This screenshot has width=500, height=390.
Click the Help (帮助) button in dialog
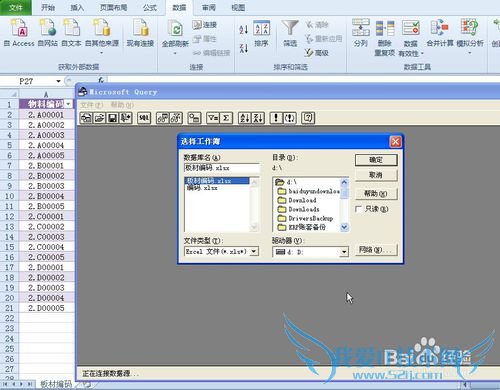pos(376,194)
